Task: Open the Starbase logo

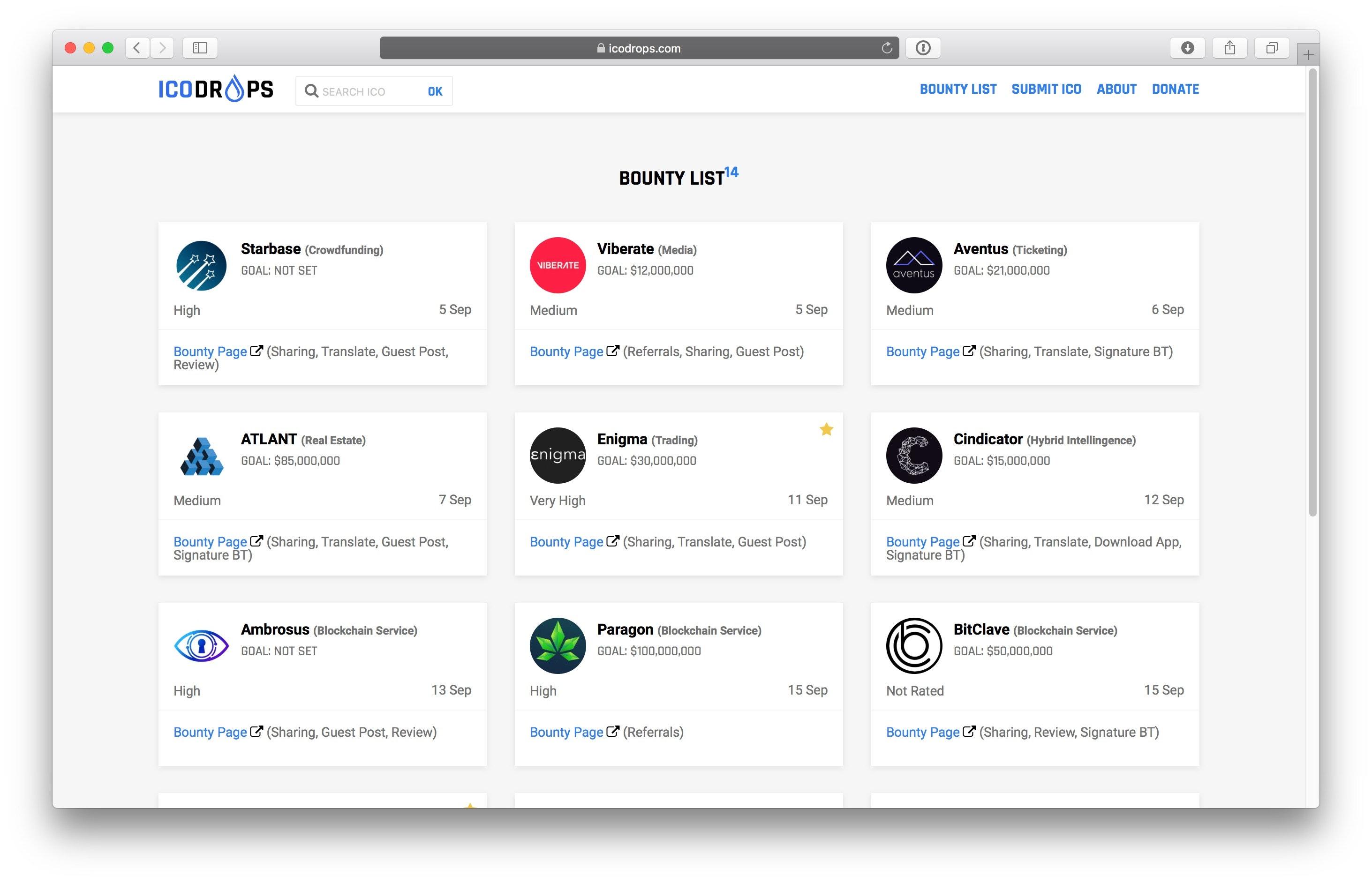Action: click(201, 265)
